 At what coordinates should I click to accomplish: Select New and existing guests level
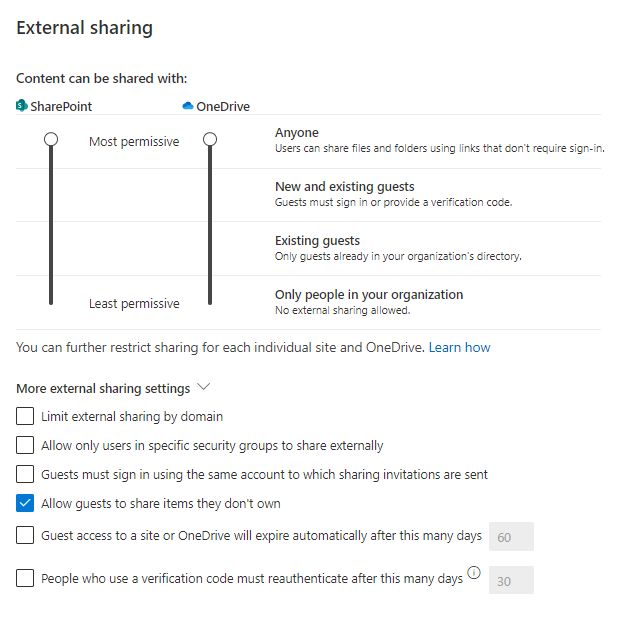[x=344, y=187]
